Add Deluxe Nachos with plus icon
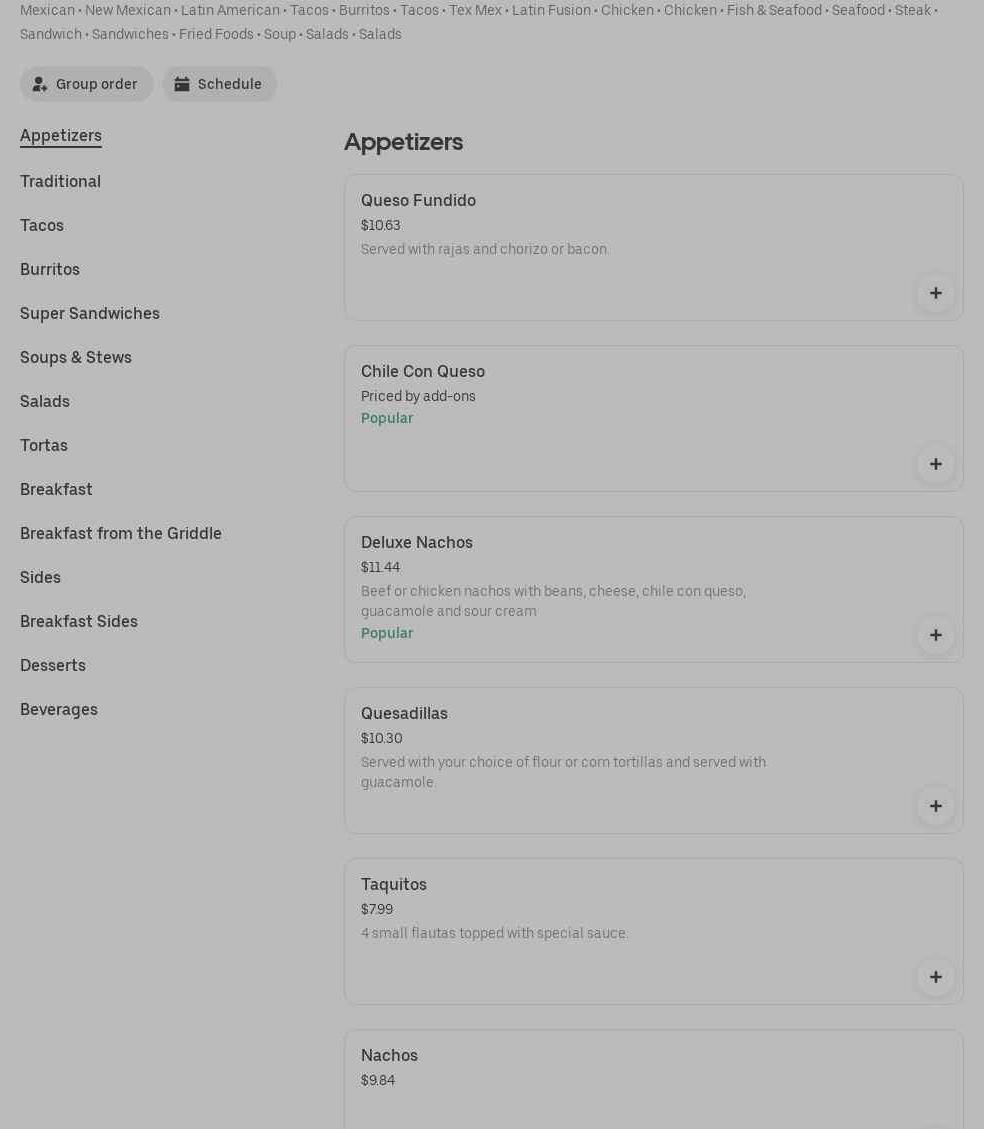Screen dimensions: 984x1129 [x=935, y=635]
